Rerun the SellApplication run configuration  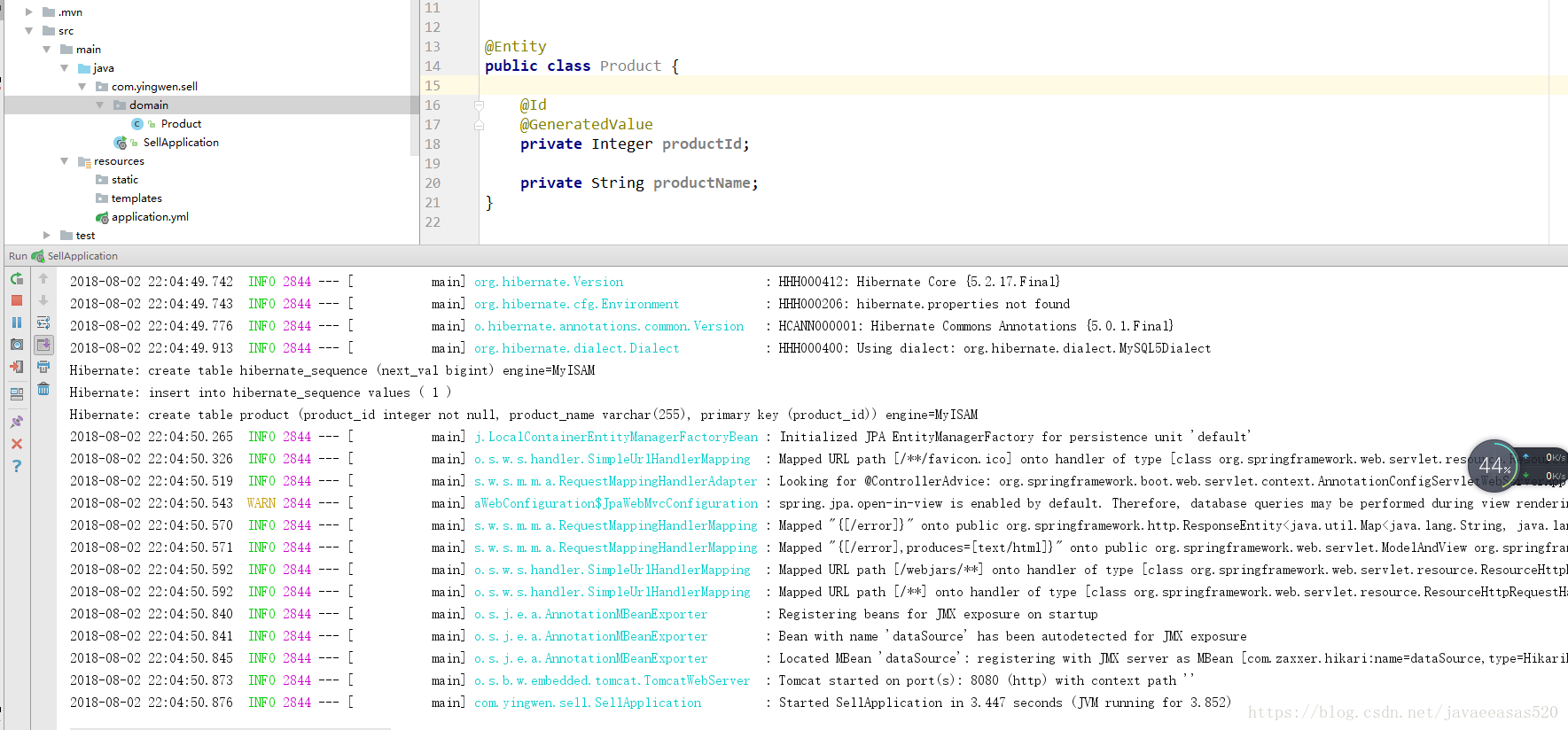(x=17, y=278)
